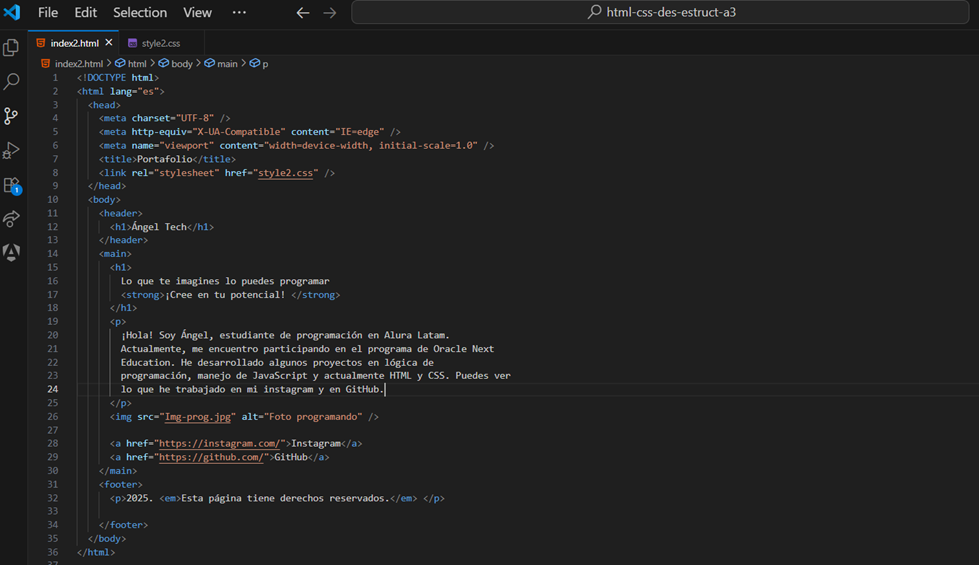Follow the style2.css href link
The height and width of the screenshot is (565, 979).
(285, 173)
